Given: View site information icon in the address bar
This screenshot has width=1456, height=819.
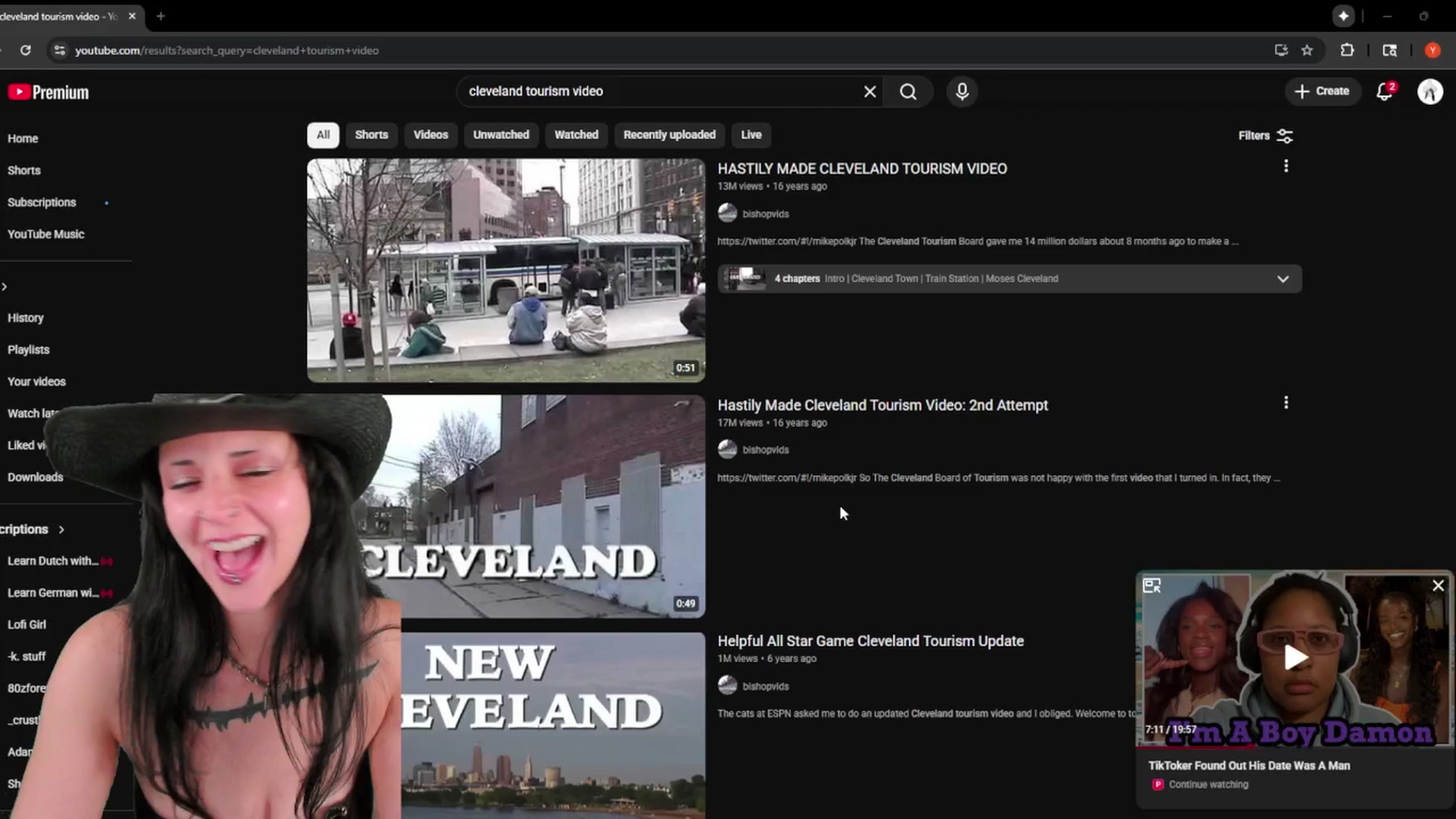Looking at the screenshot, I should 59,50.
